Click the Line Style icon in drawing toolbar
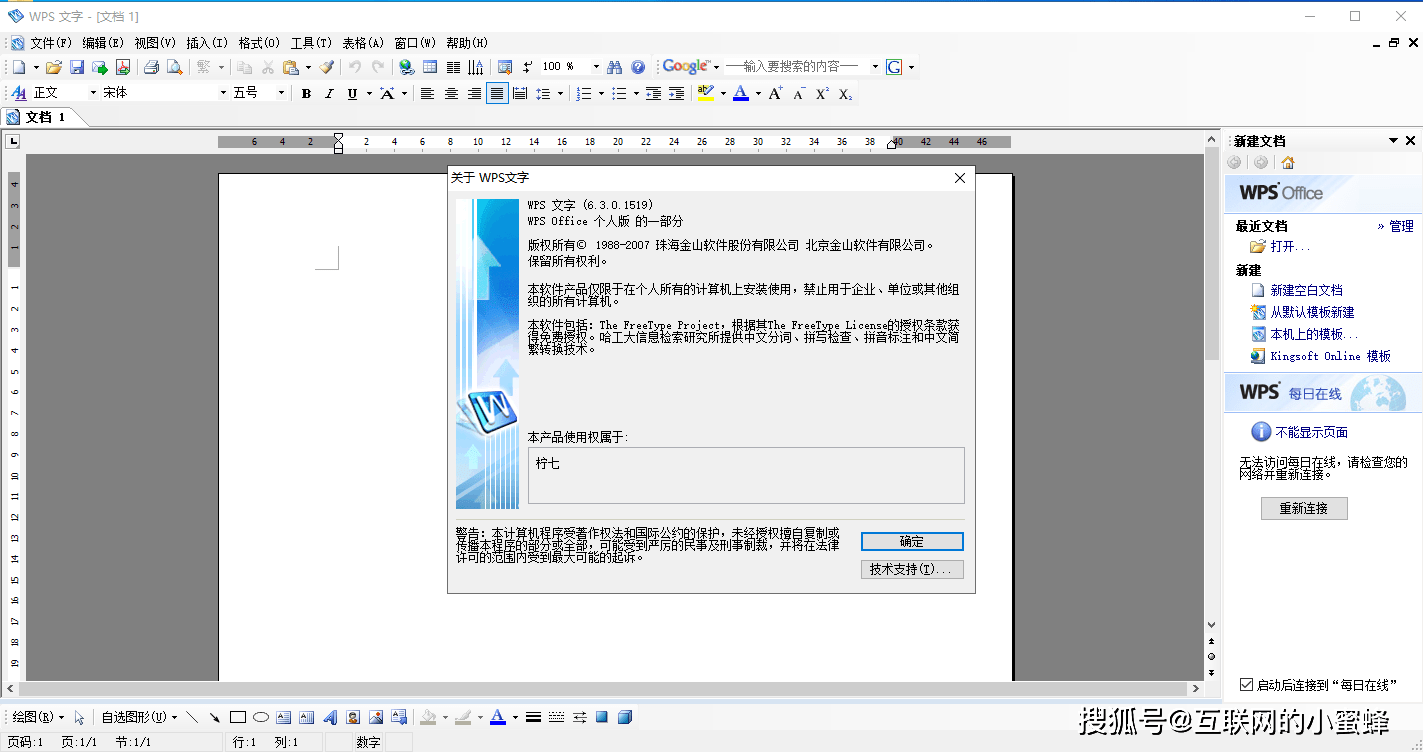This screenshot has height=752, width=1423. pos(533,717)
